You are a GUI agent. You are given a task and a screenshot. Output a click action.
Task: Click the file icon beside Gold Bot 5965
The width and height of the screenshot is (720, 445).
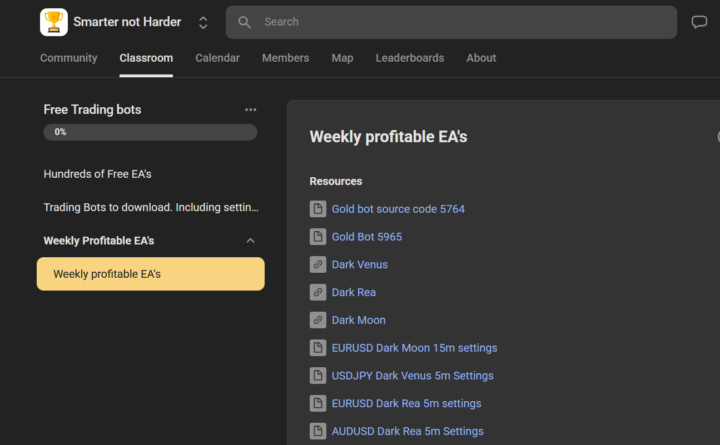318,237
